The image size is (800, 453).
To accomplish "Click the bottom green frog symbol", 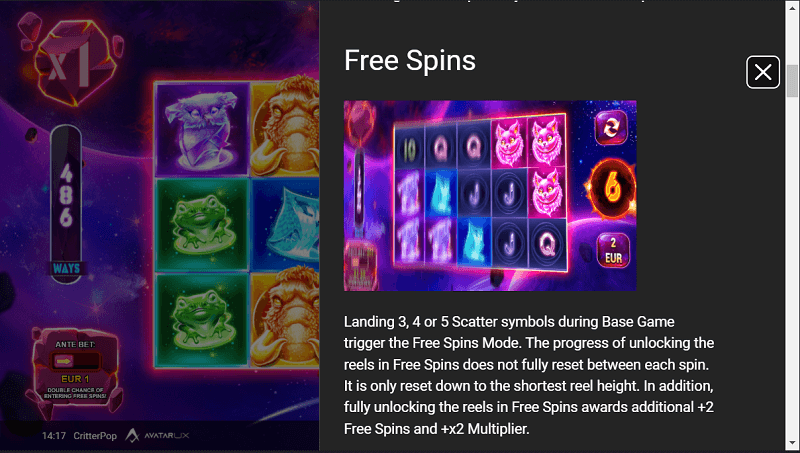I will (x=202, y=320).
